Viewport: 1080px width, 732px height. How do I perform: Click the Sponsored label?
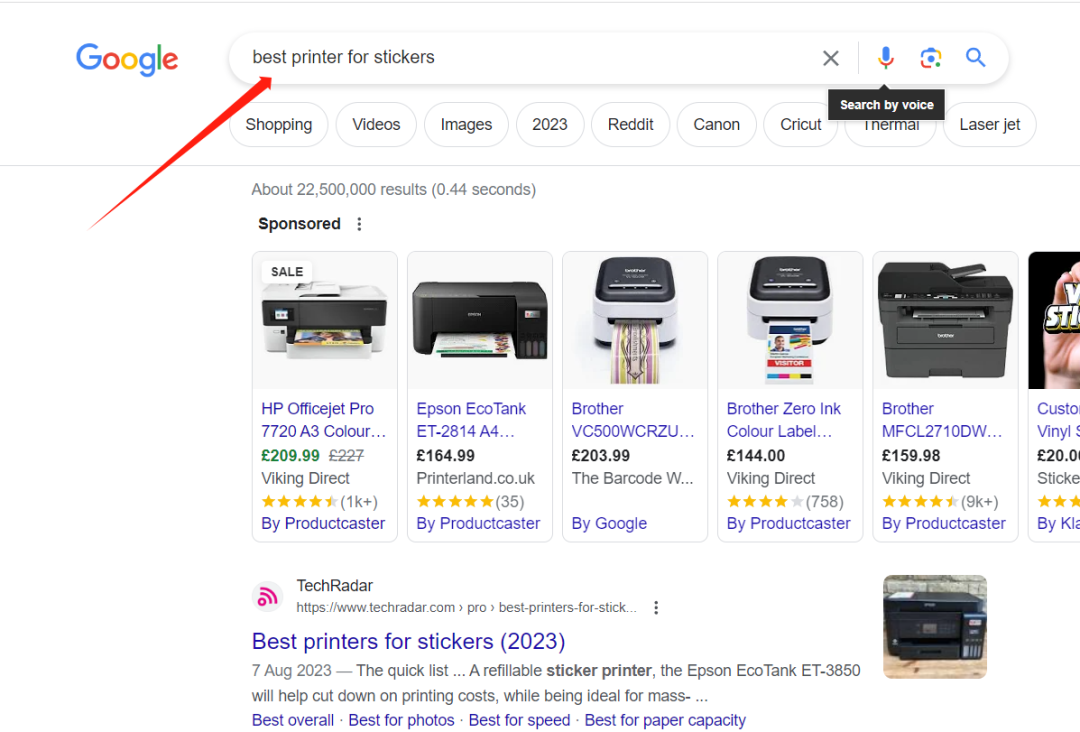coord(299,224)
